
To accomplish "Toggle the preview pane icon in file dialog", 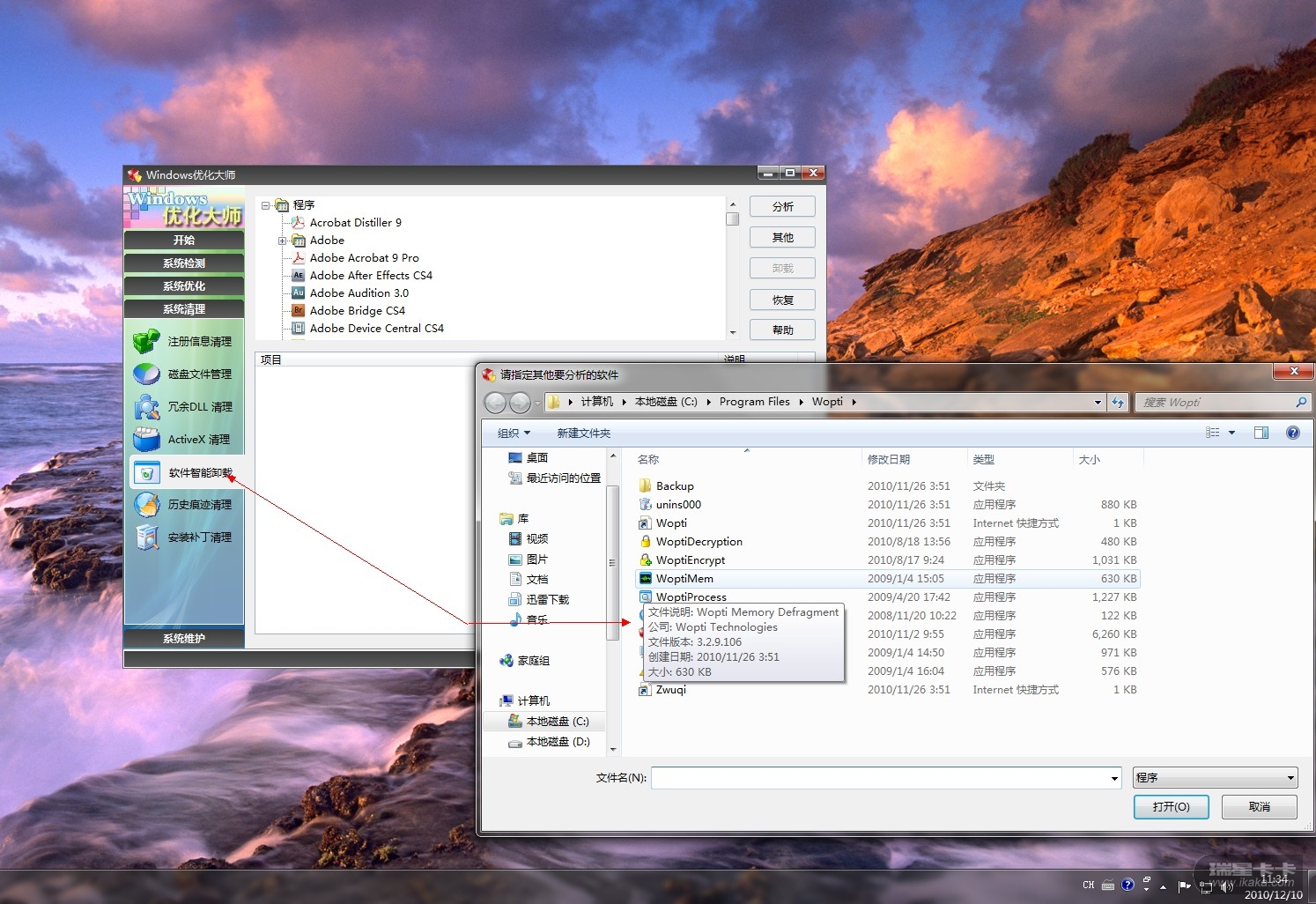I will (x=1261, y=433).
